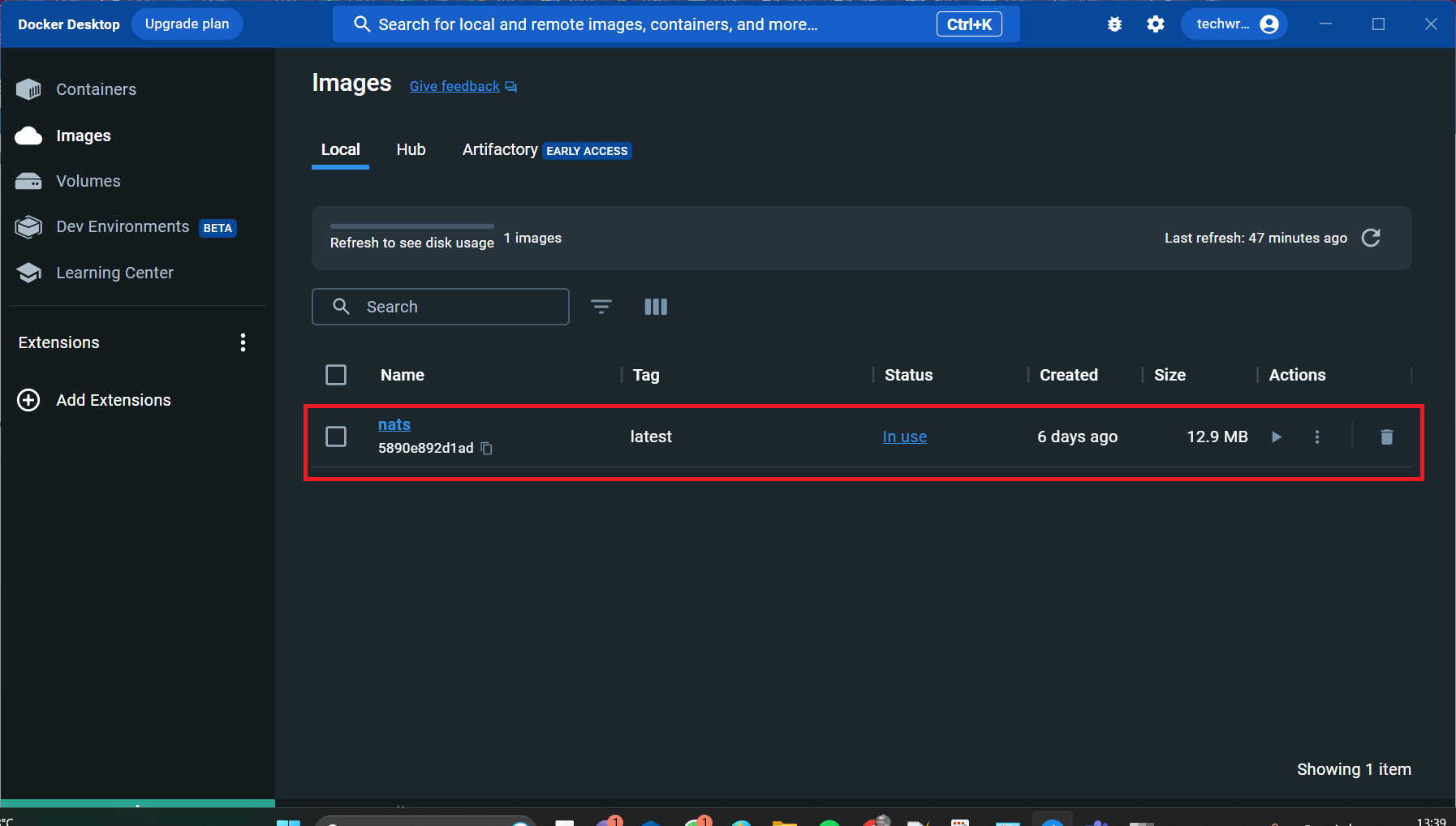Switch to the Artifactory tab
Screen dimensions: 1456x826
tap(500, 150)
